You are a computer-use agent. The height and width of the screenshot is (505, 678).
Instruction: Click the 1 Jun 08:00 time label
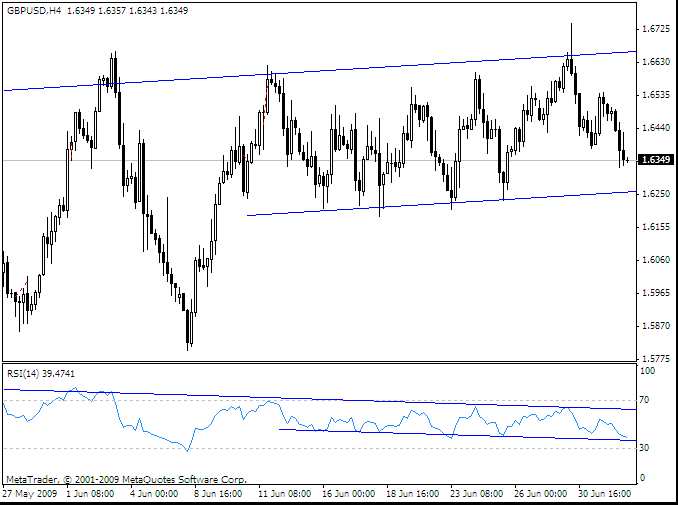click(x=90, y=494)
